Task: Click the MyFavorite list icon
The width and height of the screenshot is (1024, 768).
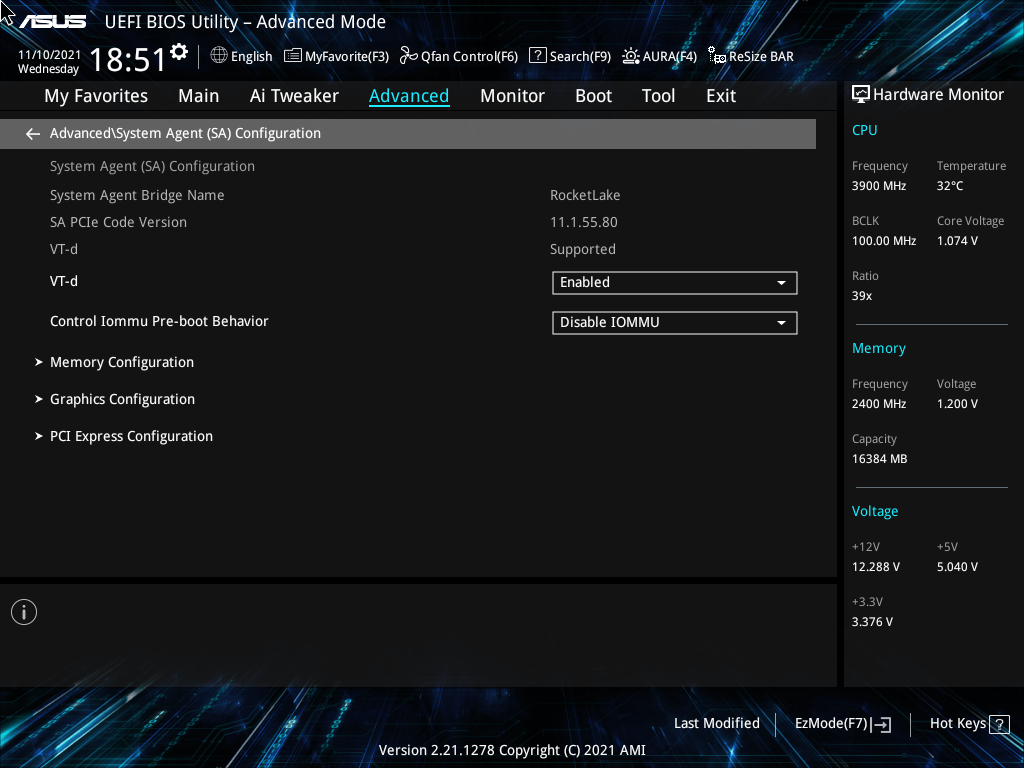Action: point(293,56)
